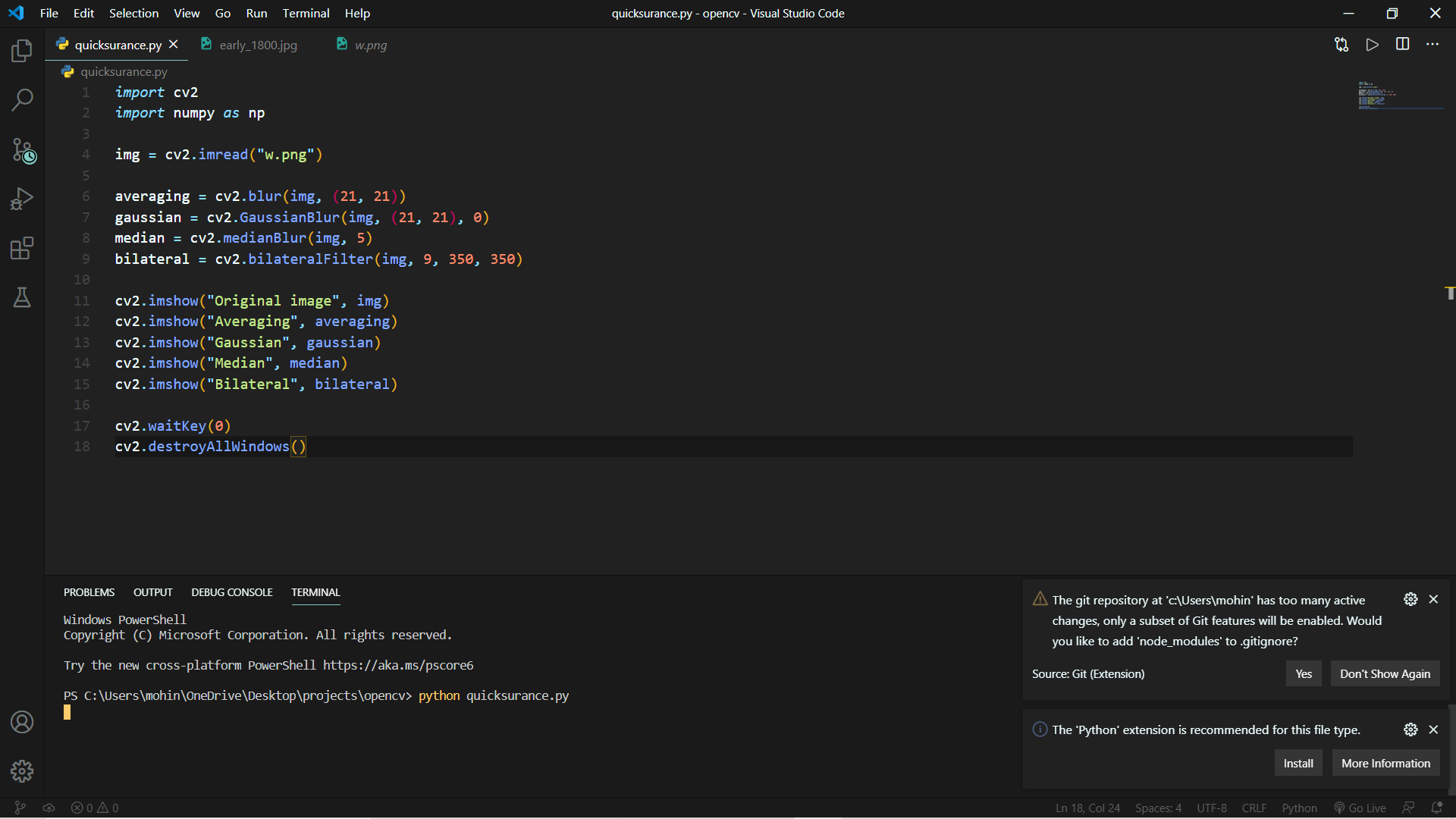Split the editor to the right
This screenshot has height=819, width=1456.
(x=1402, y=45)
